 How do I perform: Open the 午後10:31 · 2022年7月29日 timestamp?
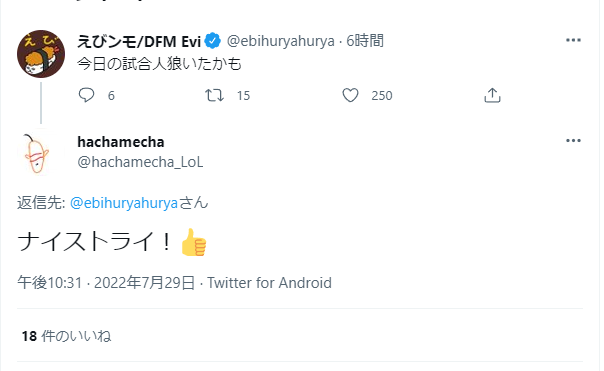click(106, 283)
